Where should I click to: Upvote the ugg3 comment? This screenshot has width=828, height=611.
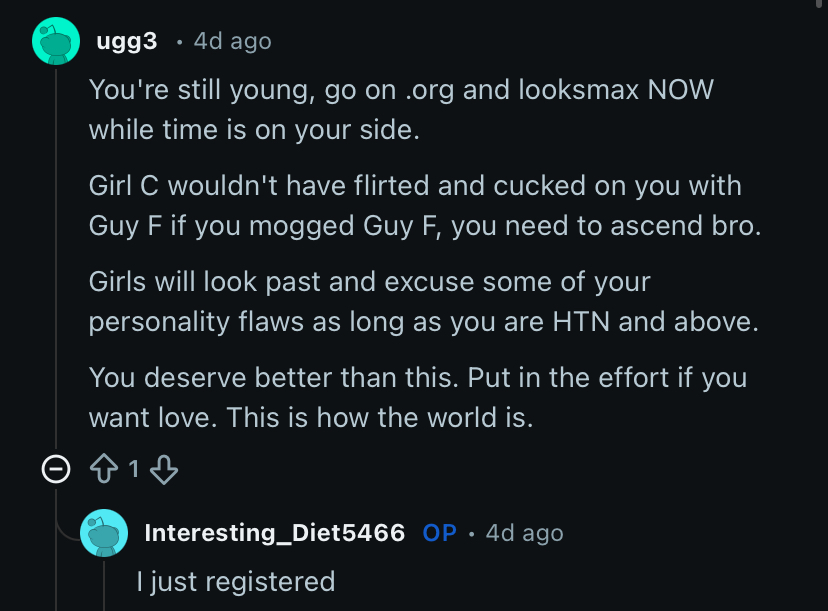tap(105, 470)
